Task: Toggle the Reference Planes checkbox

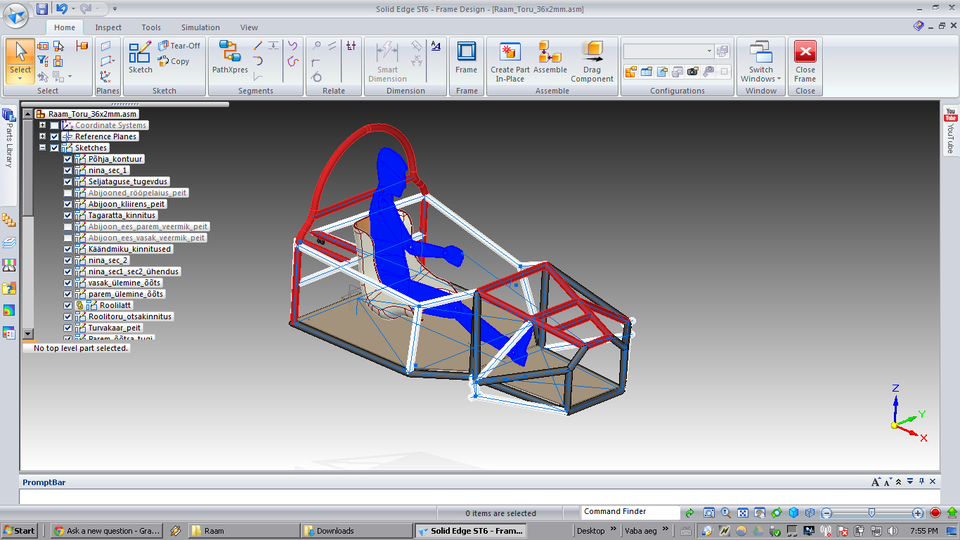Action: pyautogui.click(x=54, y=137)
